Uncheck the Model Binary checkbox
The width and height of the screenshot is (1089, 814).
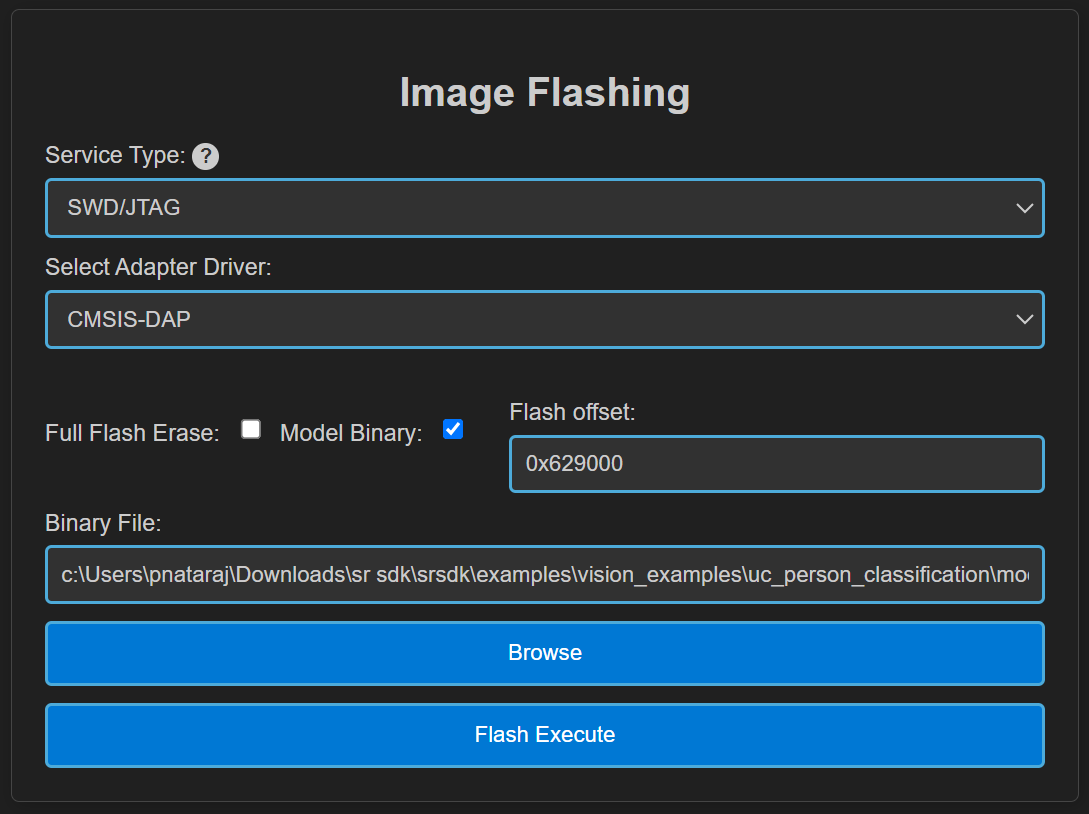coord(453,429)
